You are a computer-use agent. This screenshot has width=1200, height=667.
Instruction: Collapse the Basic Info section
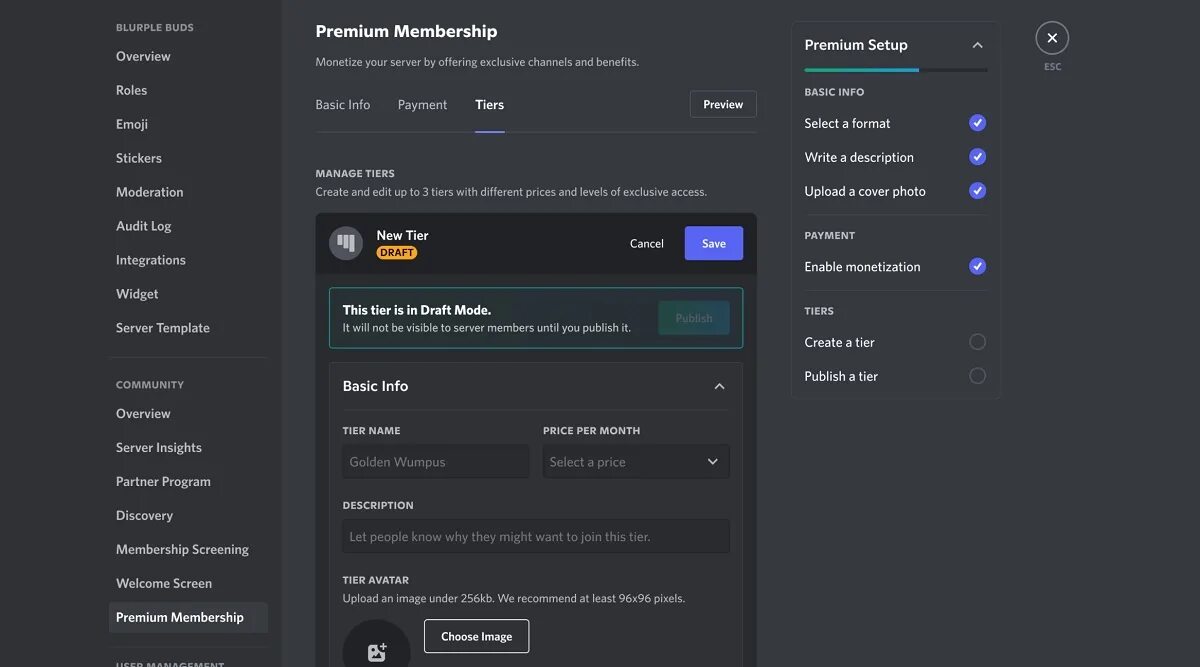pyautogui.click(x=719, y=386)
